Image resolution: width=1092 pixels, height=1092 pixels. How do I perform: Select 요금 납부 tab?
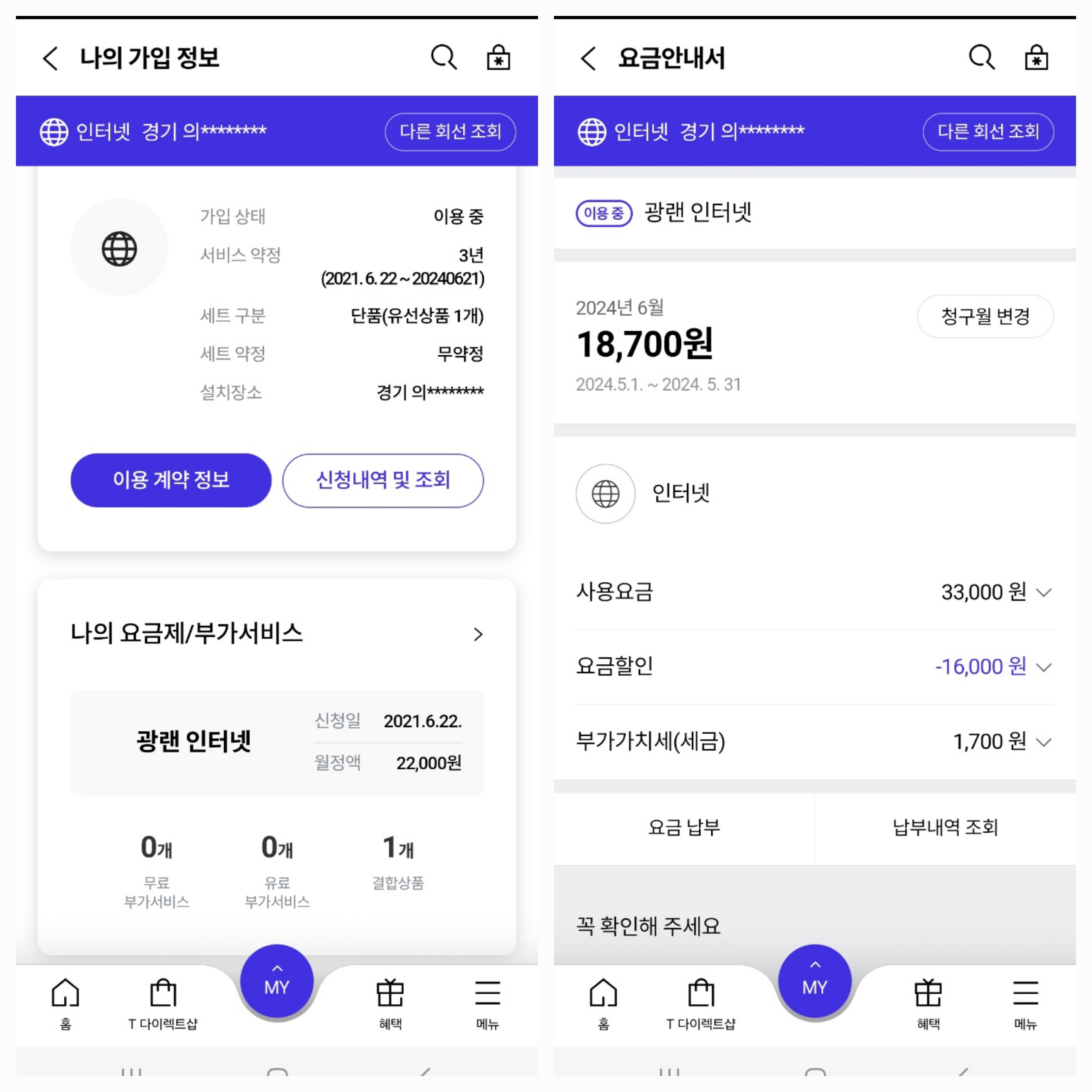(684, 828)
